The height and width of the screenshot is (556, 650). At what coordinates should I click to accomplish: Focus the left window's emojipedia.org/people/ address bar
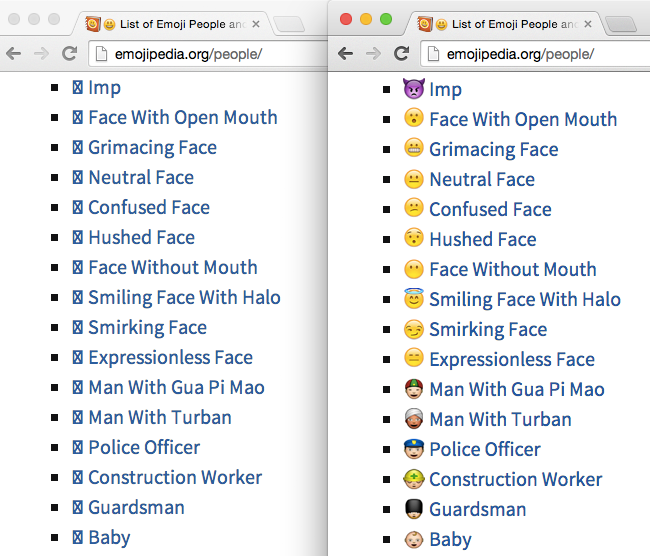208,54
